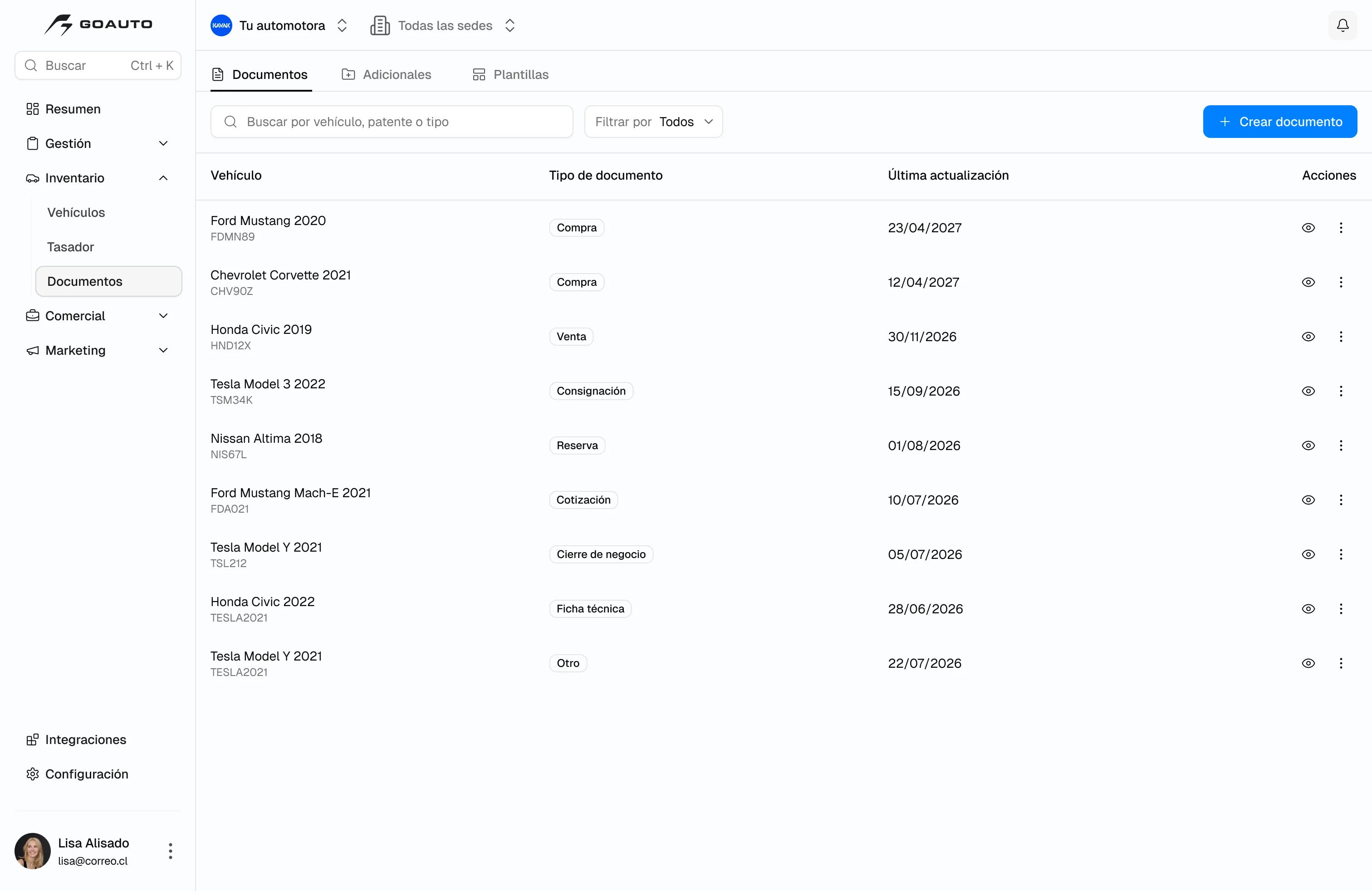Open more actions for Honda Civic 2019
Screen dimensions: 1372x891
(1341, 337)
